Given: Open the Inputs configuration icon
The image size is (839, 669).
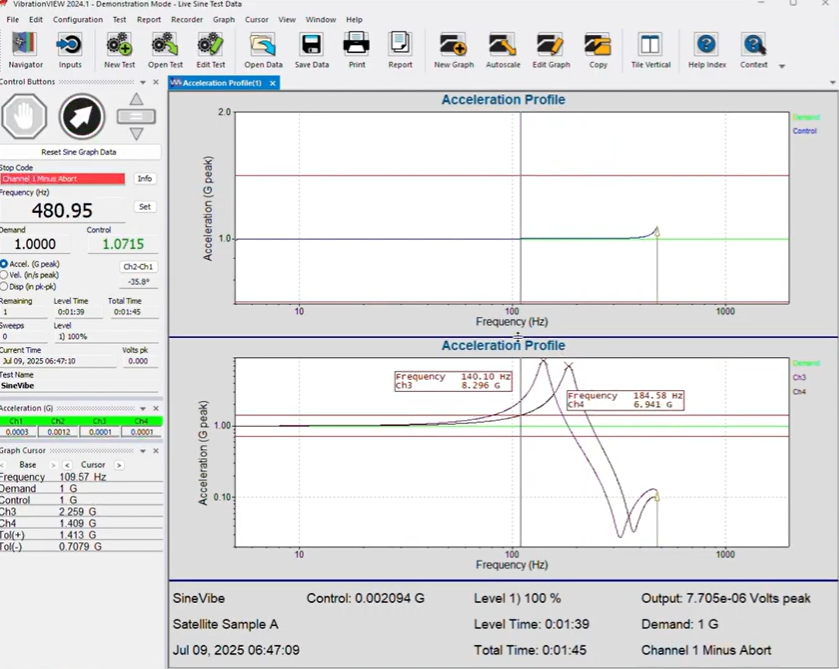Looking at the screenshot, I should click(x=70, y=50).
